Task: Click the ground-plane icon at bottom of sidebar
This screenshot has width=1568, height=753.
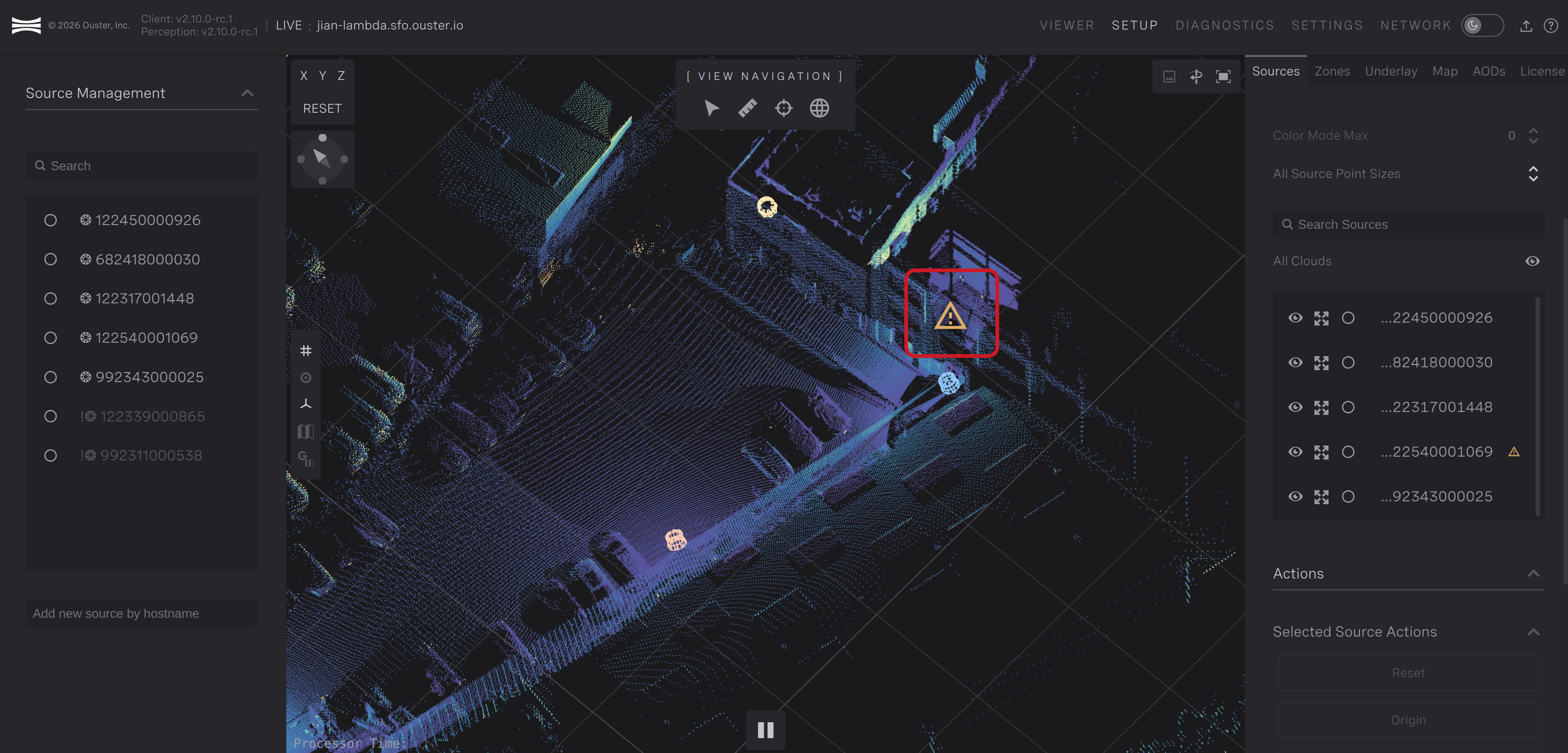Action: pyautogui.click(x=306, y=458)
